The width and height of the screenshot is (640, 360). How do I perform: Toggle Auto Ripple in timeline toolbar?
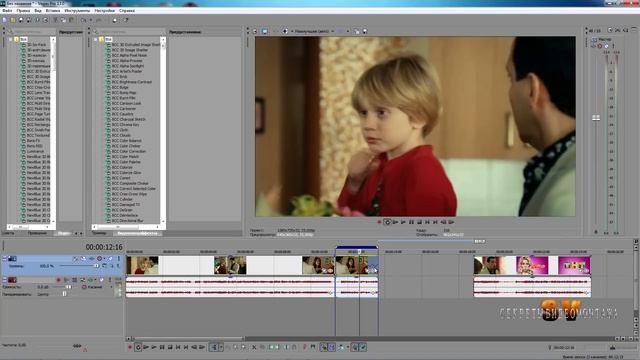point(340,347)
